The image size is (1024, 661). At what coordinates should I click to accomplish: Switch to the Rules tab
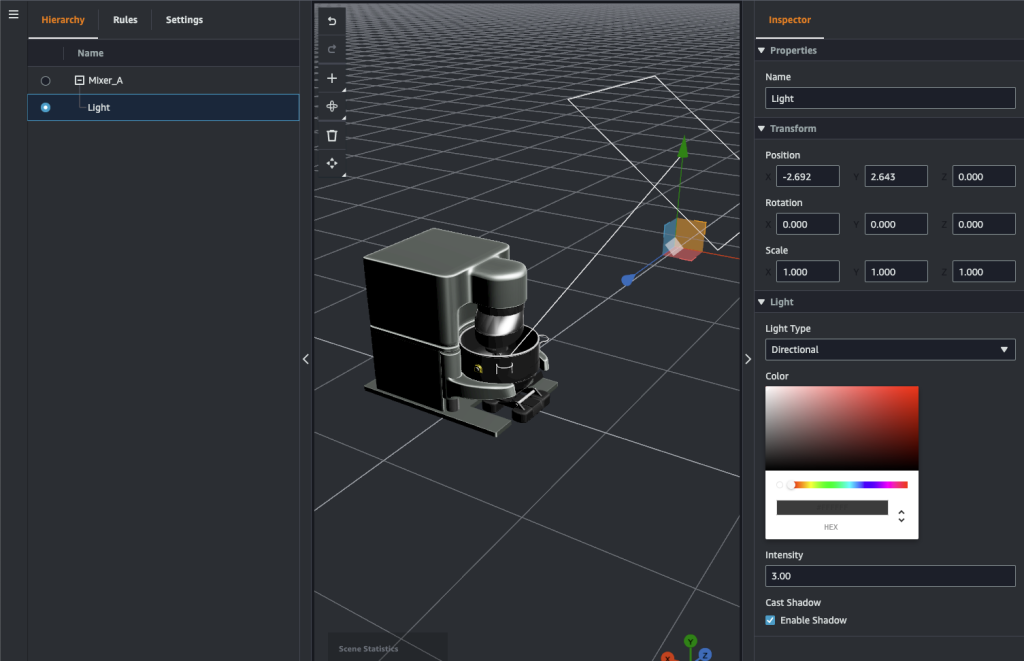point(125,20)
